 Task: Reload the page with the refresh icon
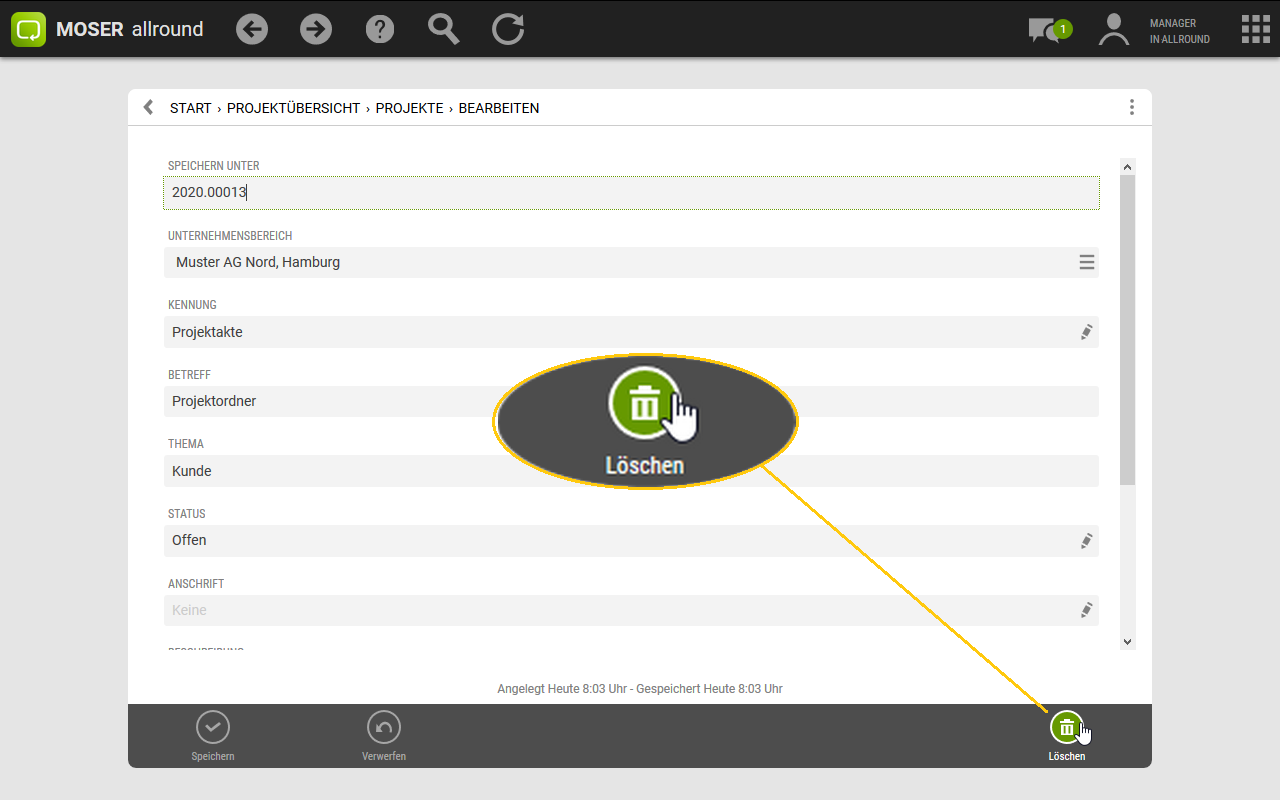click(x=508, y=29)
